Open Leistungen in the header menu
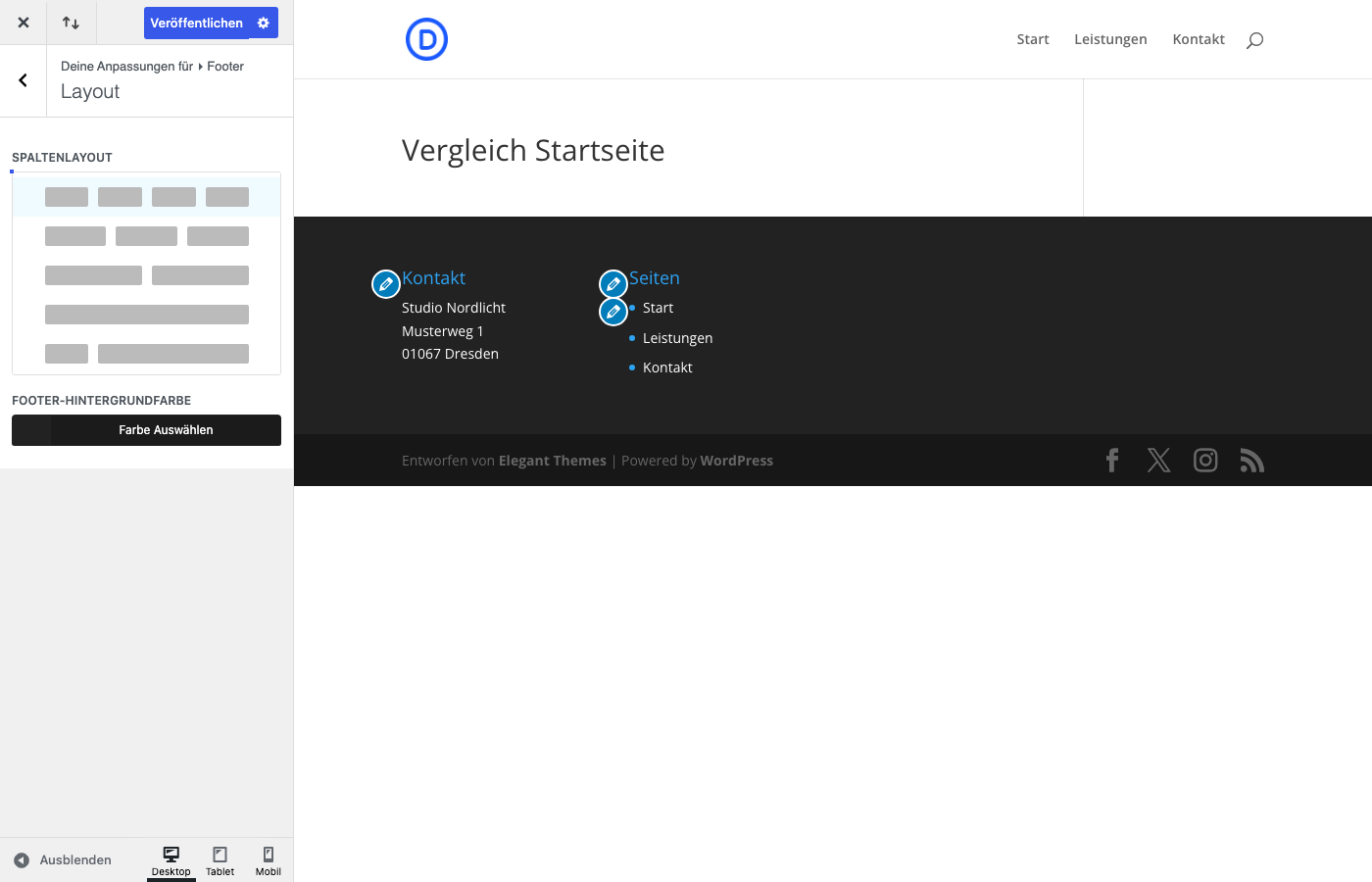 pyautogui.click(x=1110, y=39)
